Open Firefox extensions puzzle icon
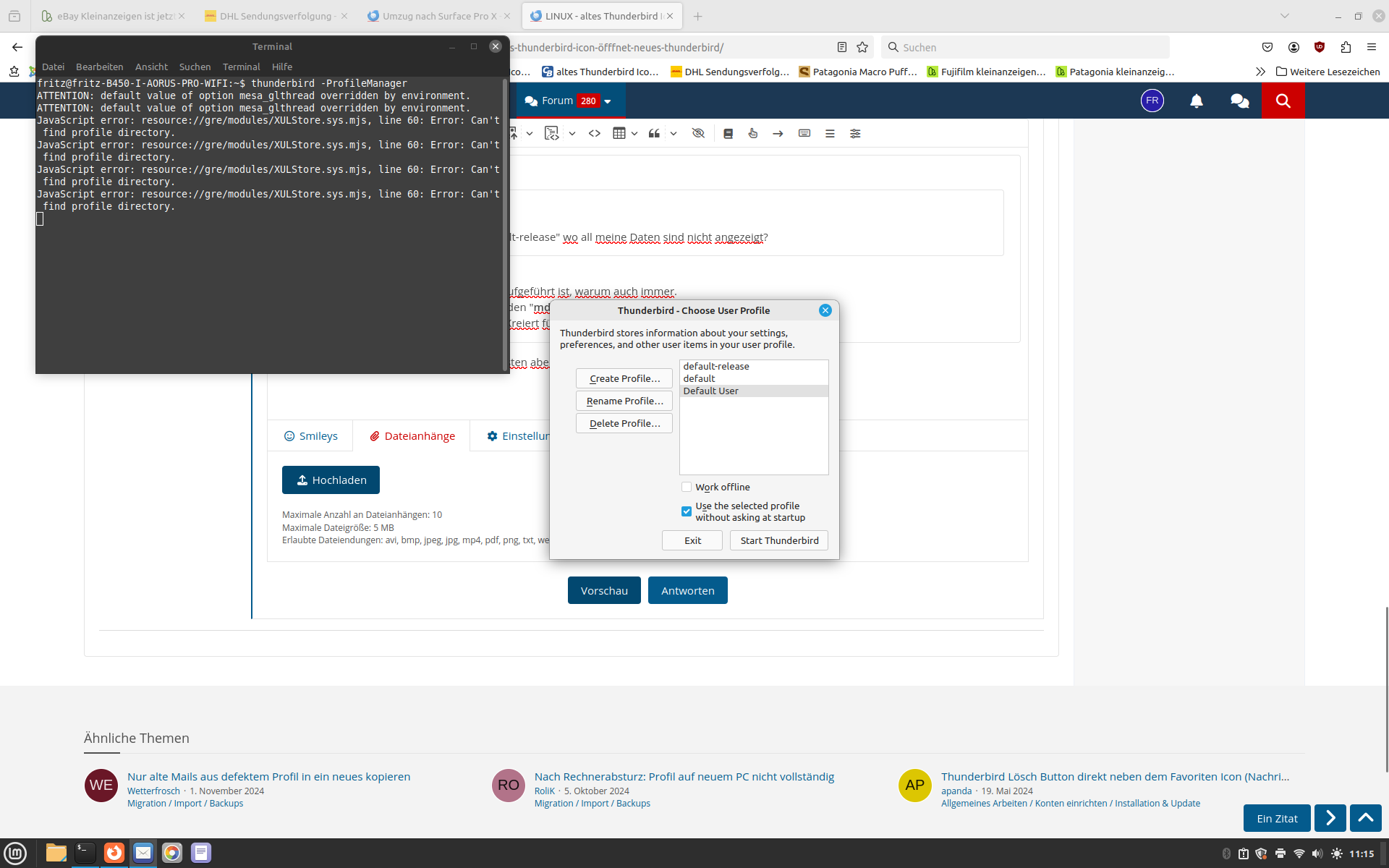This screenshot has width=1389, height=868. (1346, 47)
